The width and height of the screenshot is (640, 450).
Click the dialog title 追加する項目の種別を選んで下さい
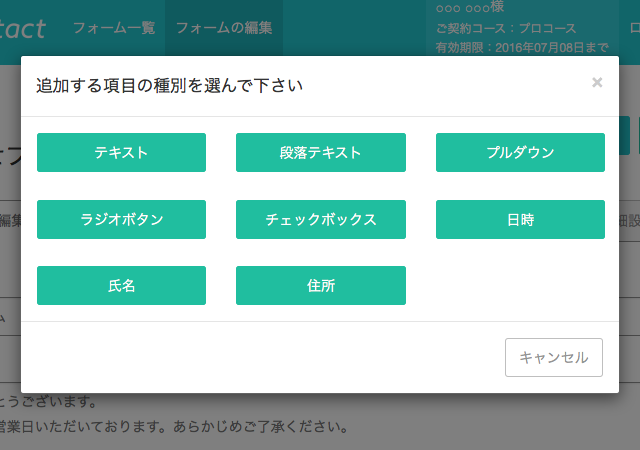[169, 86]
